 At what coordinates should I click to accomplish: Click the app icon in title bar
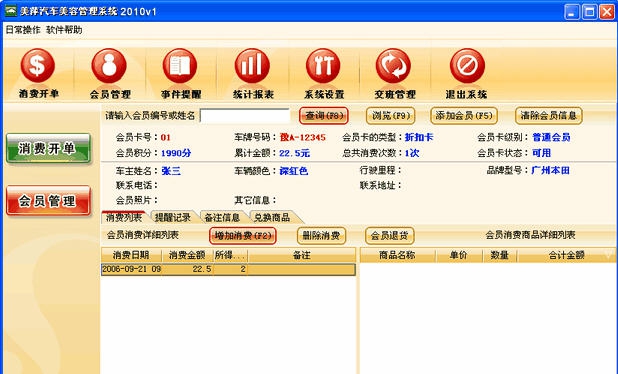point(11,11)
